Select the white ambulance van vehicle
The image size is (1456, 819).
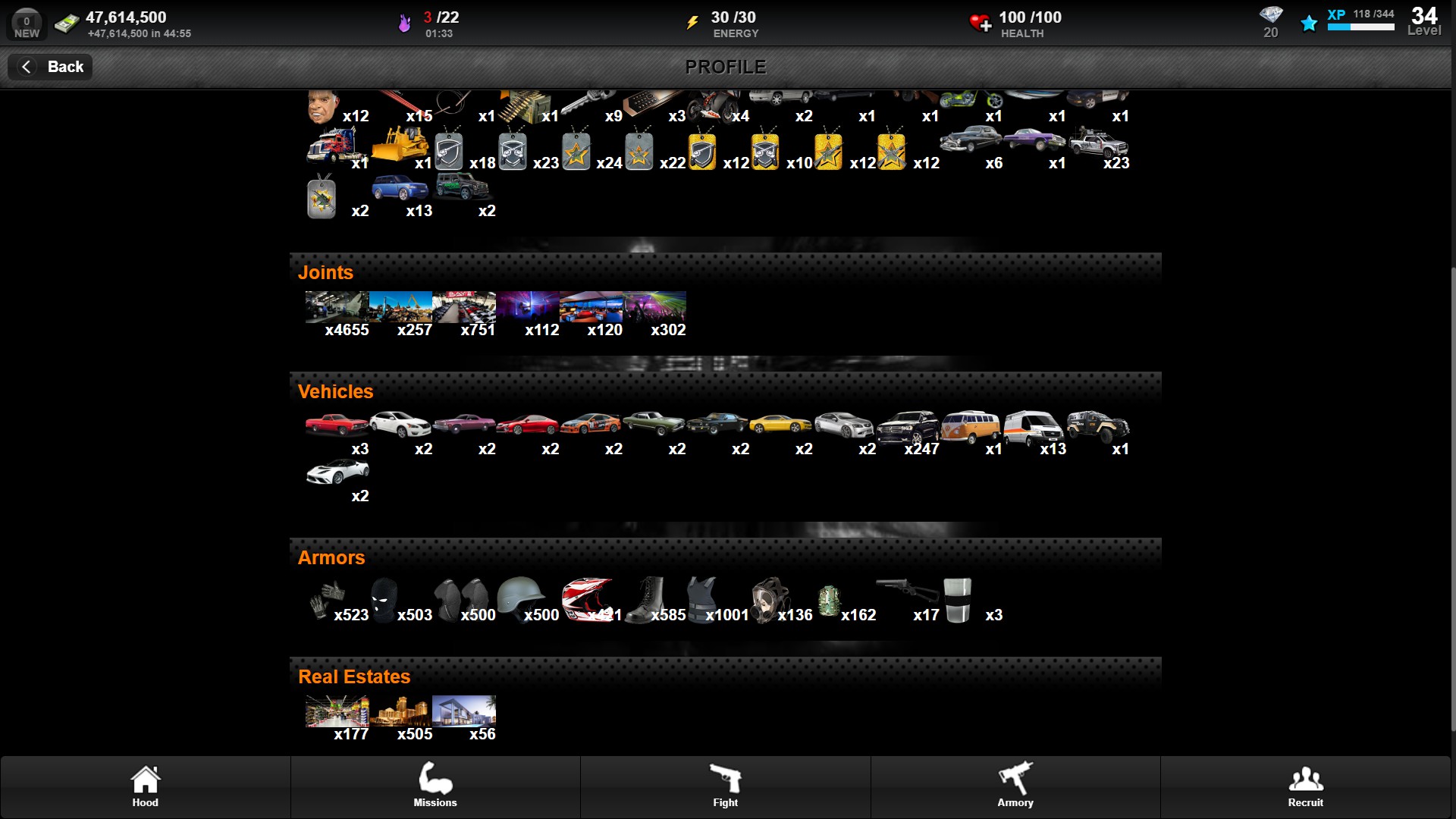pyautogui.click(x=1033, y=428)
